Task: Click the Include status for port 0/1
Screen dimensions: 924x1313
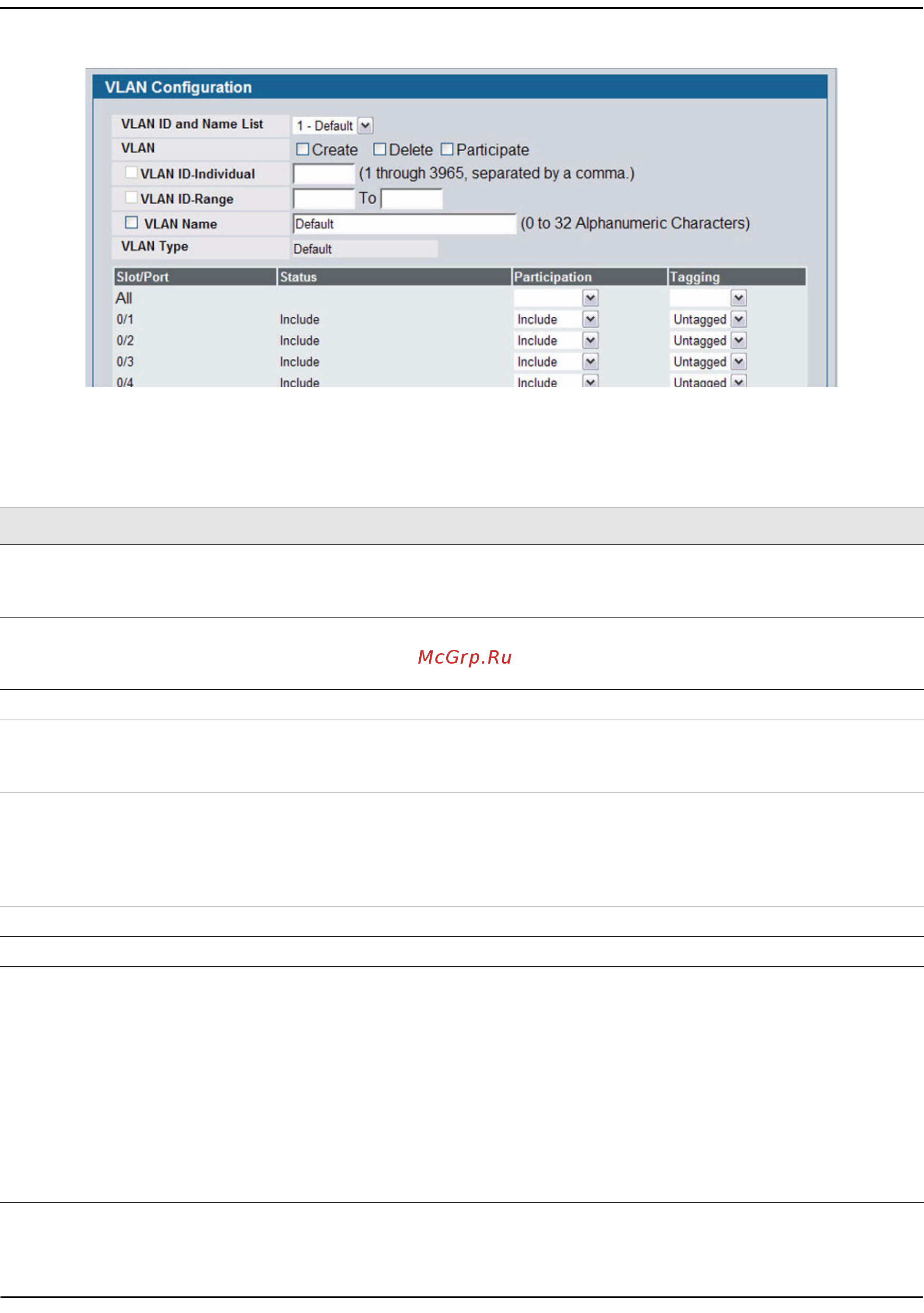Action: point(300,320)
